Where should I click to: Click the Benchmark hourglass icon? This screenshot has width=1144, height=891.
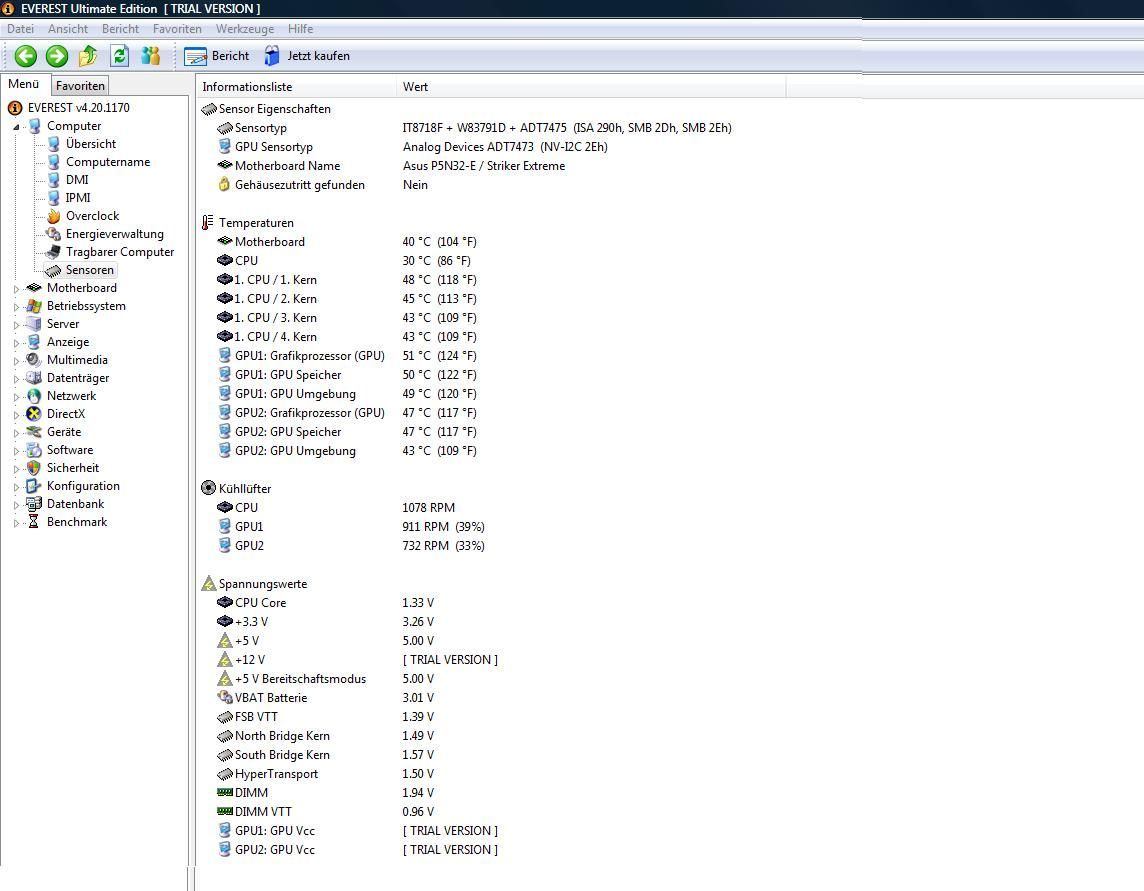(34, 522)
